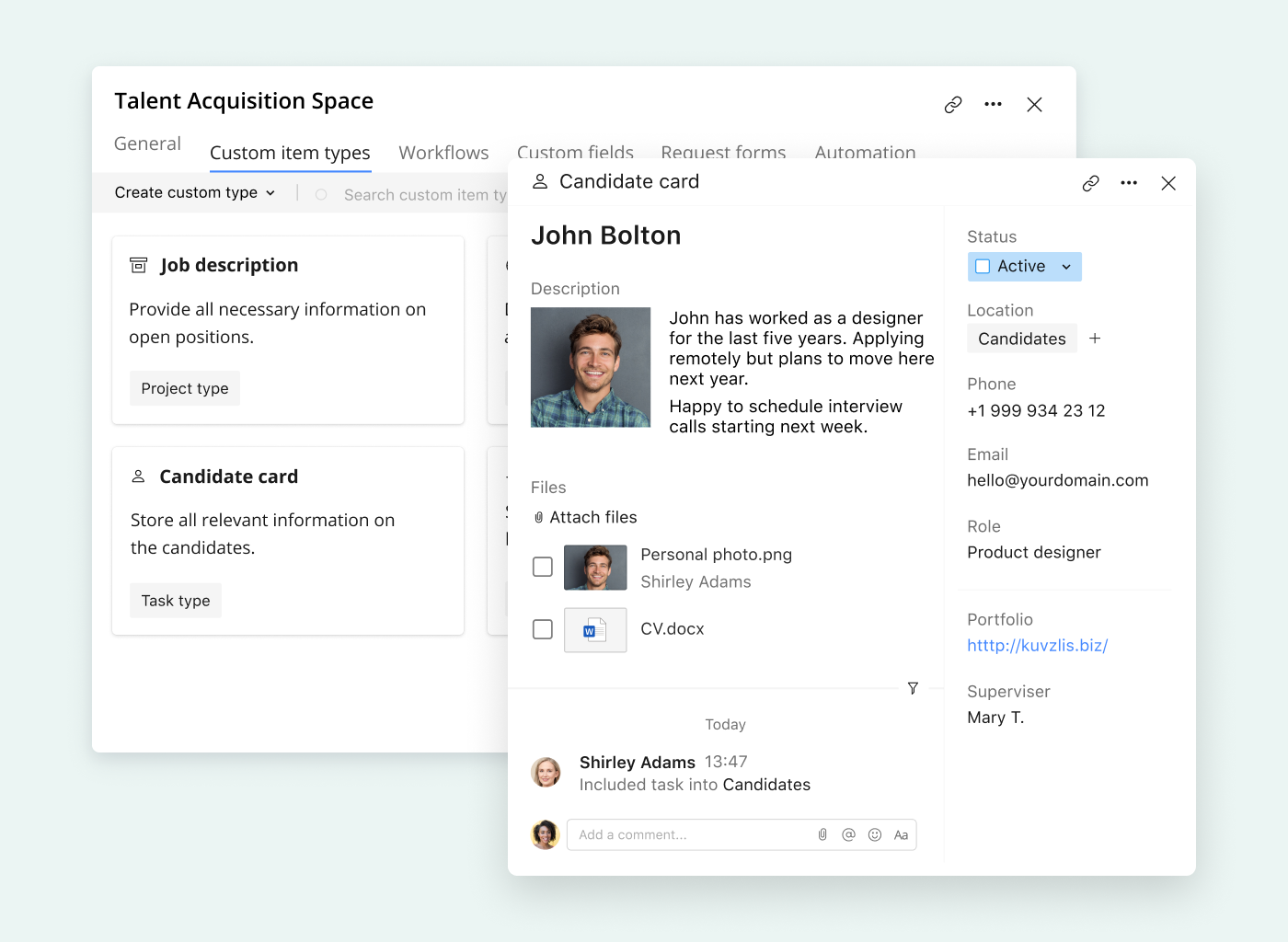Close the Candidate card panel
Screen dimensions: 1288x942
1168,183
